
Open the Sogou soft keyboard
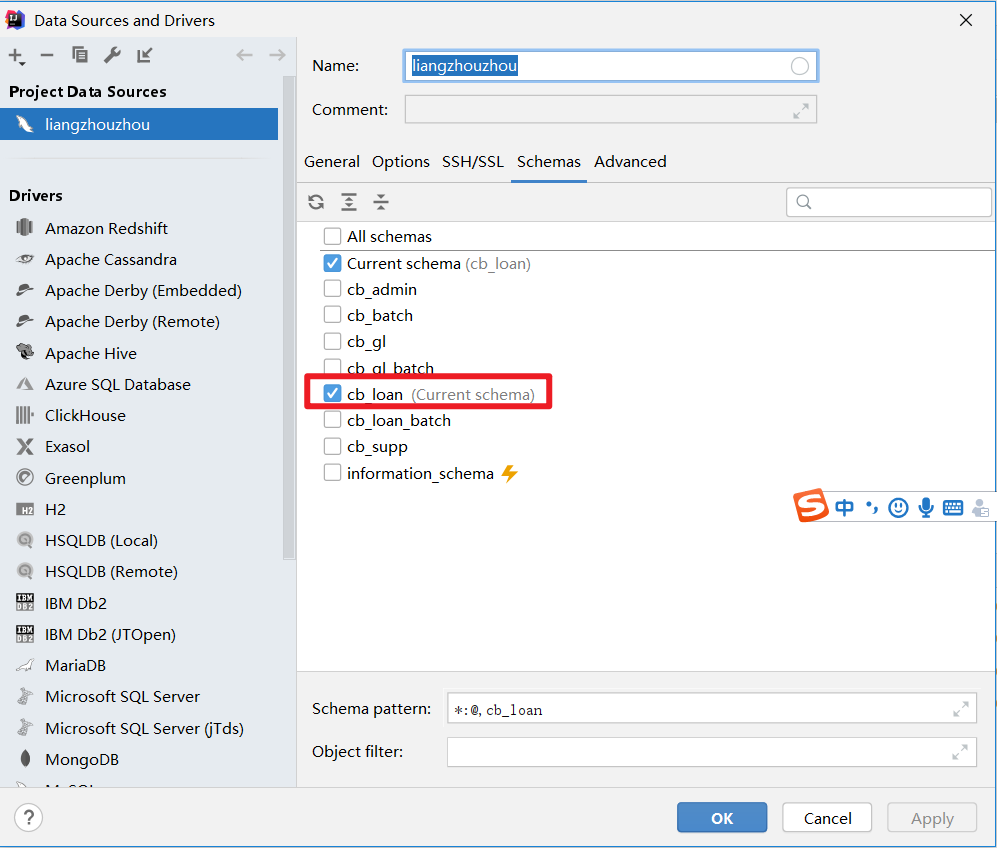[952, 508]
